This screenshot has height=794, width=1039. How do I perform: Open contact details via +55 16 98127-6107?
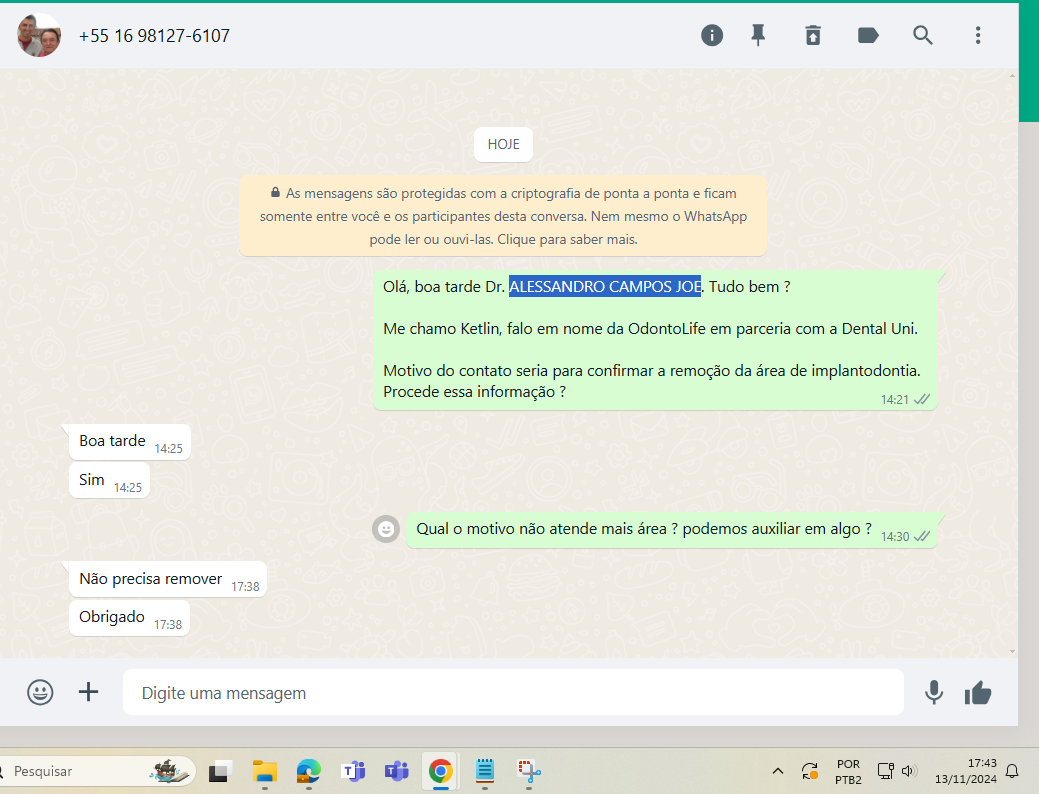(154, 36)
